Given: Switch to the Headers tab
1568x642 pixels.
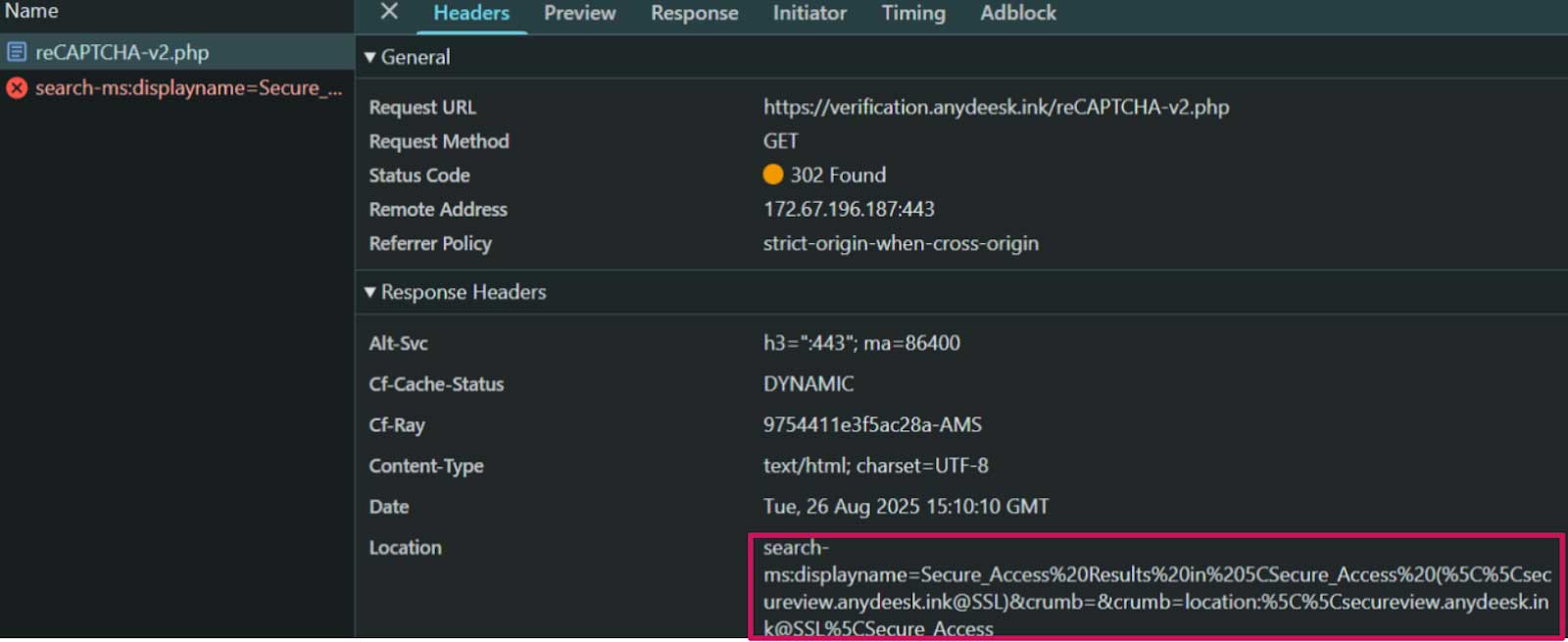Looking at the screenshot, I should (471, 13).
